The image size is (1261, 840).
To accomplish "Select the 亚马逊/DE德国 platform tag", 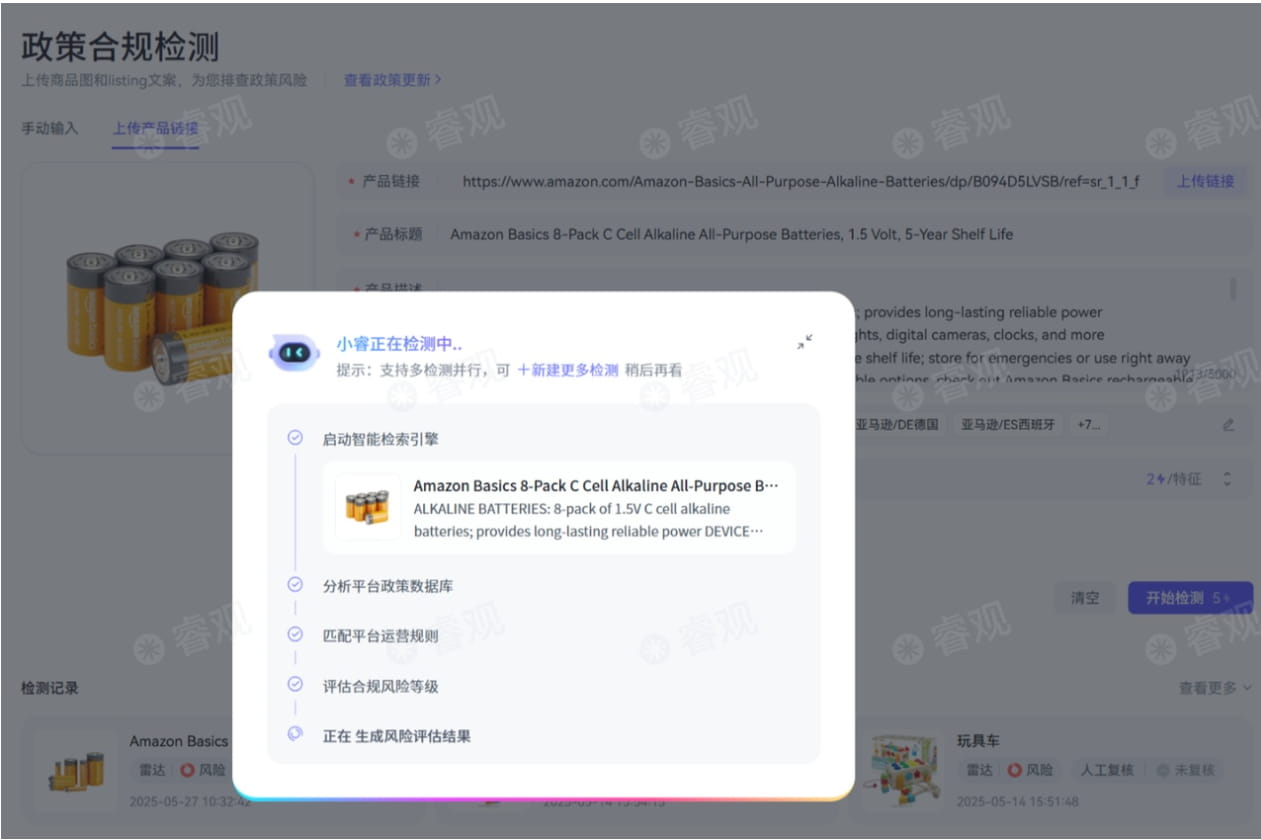I will (898, 424).
